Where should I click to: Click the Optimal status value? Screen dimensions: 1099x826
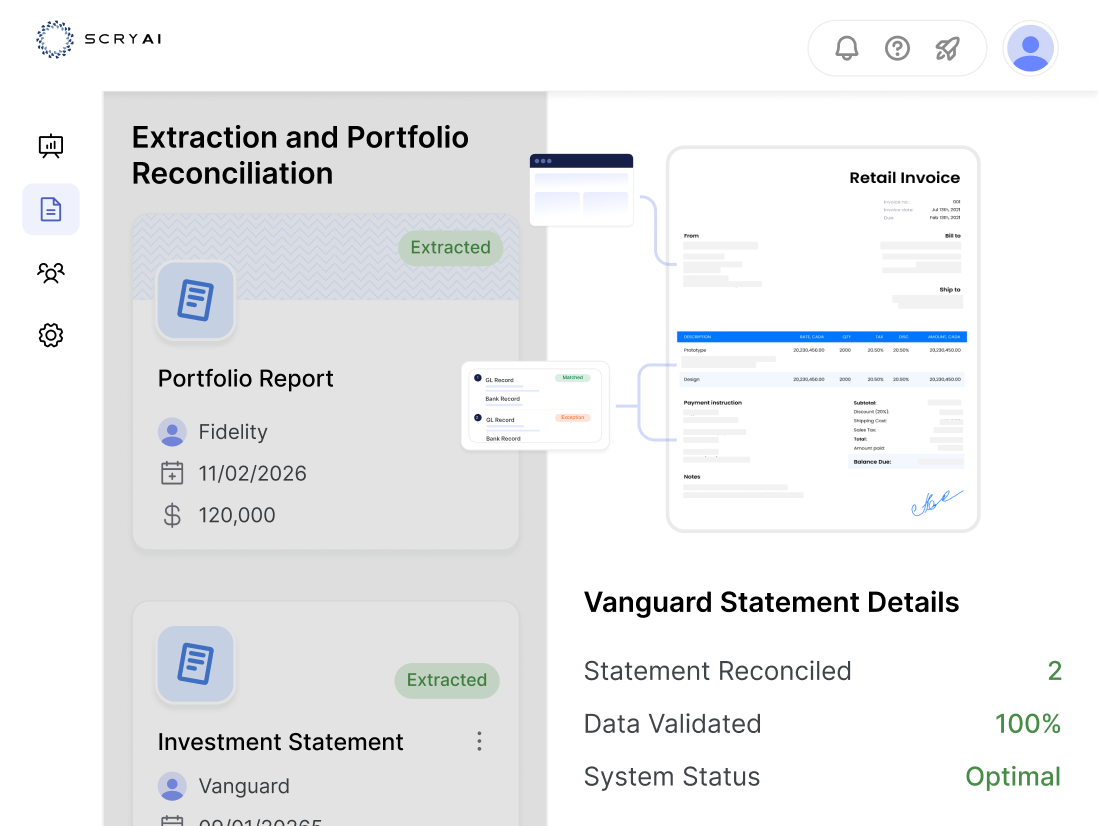[1013, 777]
